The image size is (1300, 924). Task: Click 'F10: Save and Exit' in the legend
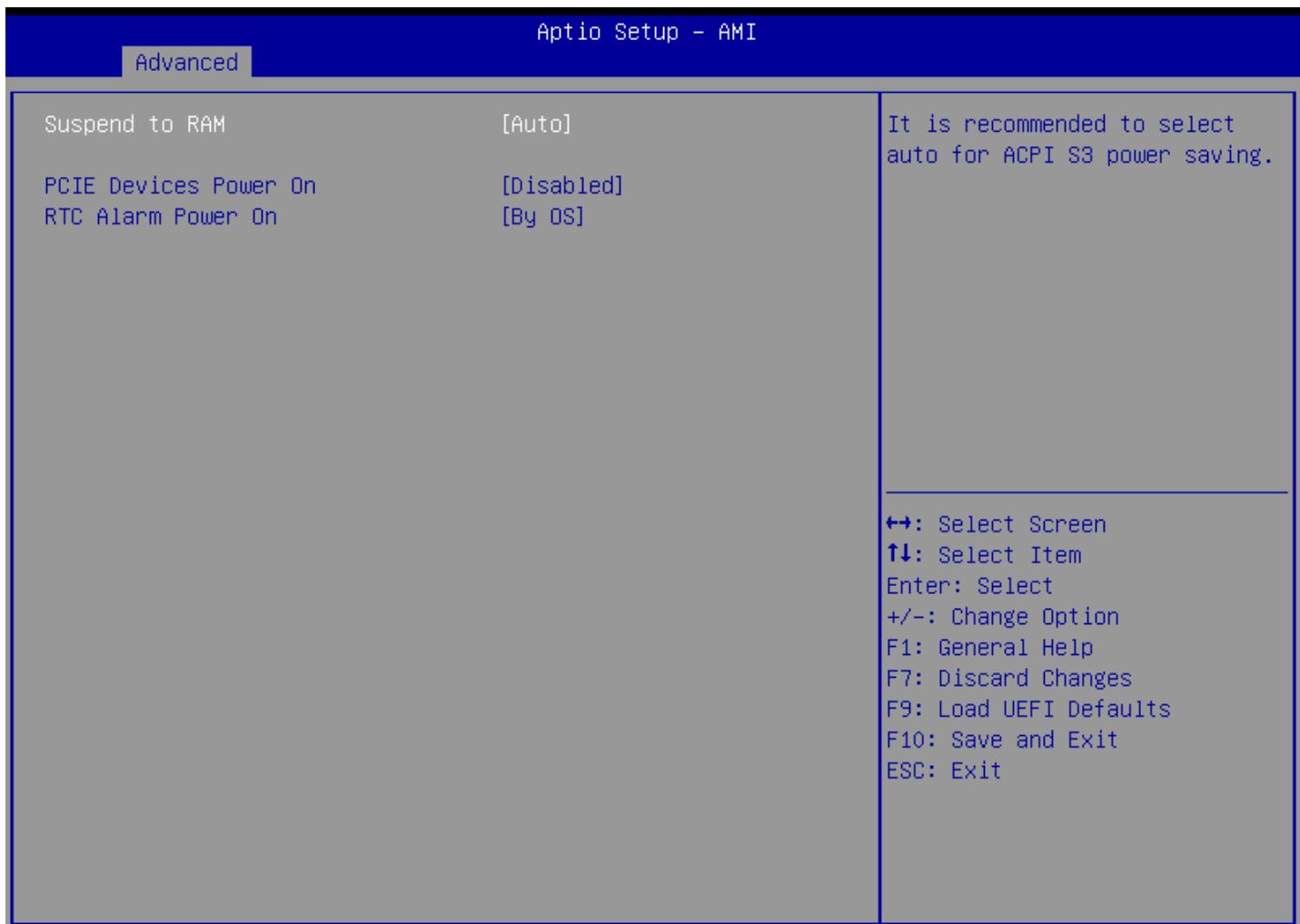tap(1002, 740)
